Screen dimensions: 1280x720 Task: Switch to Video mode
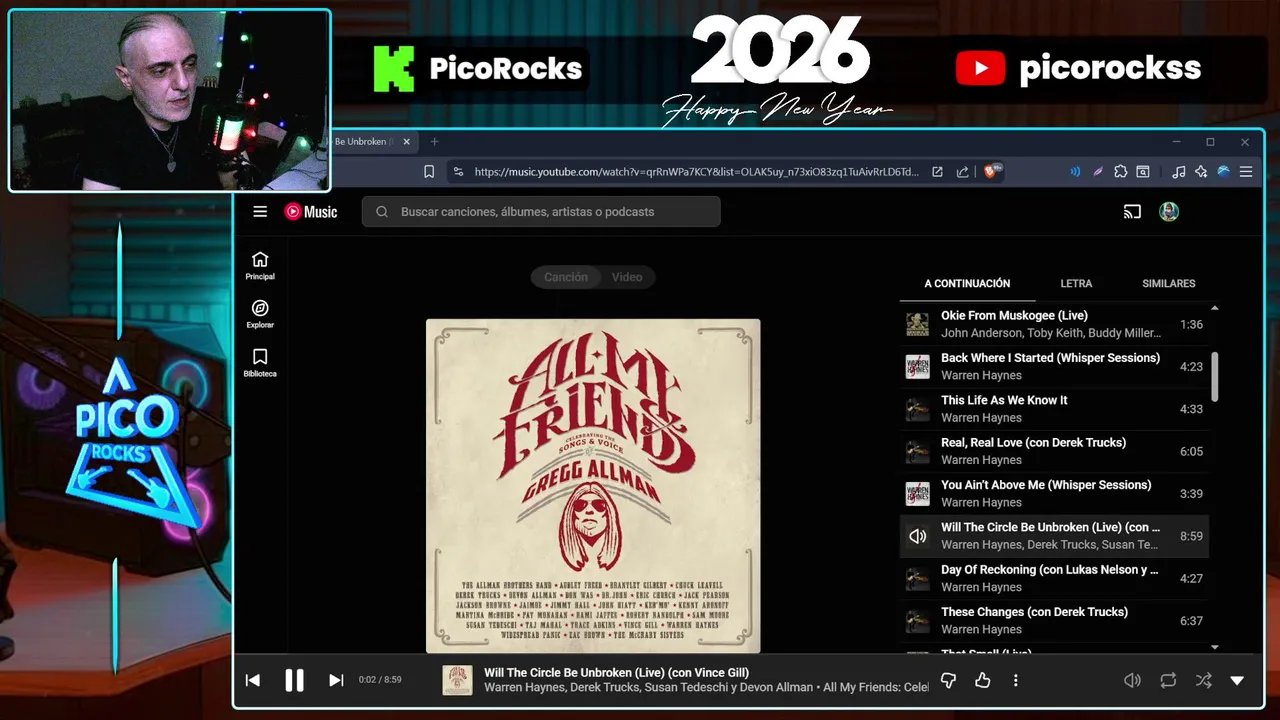click(x=627, y=277)
